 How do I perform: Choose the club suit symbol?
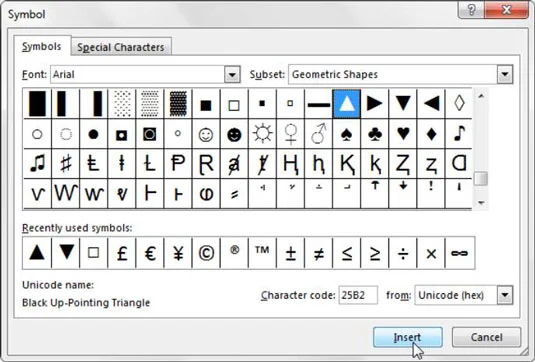(x=374, y=134)
